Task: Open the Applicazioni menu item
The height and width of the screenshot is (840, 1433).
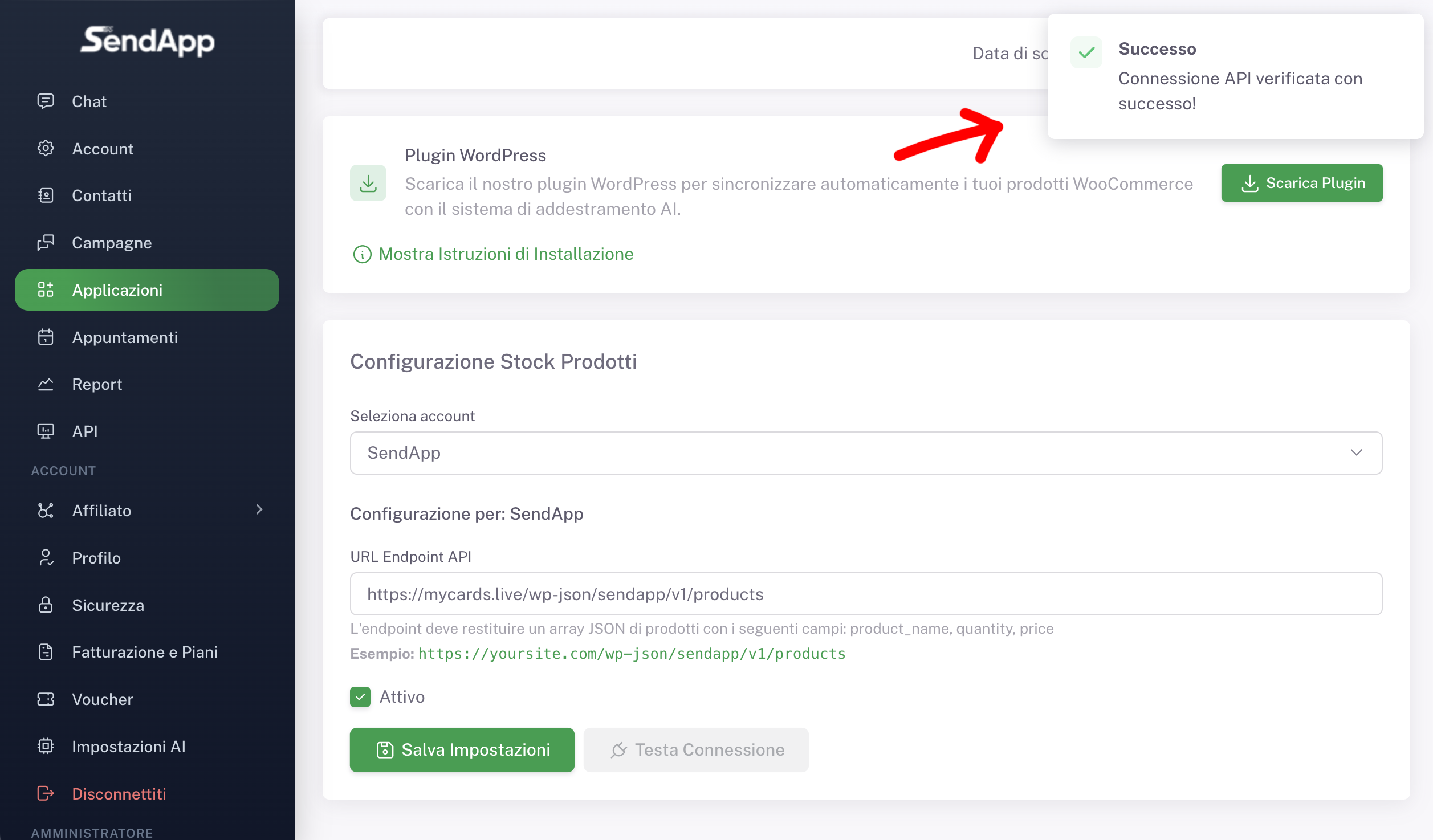Action: (147, 290)
